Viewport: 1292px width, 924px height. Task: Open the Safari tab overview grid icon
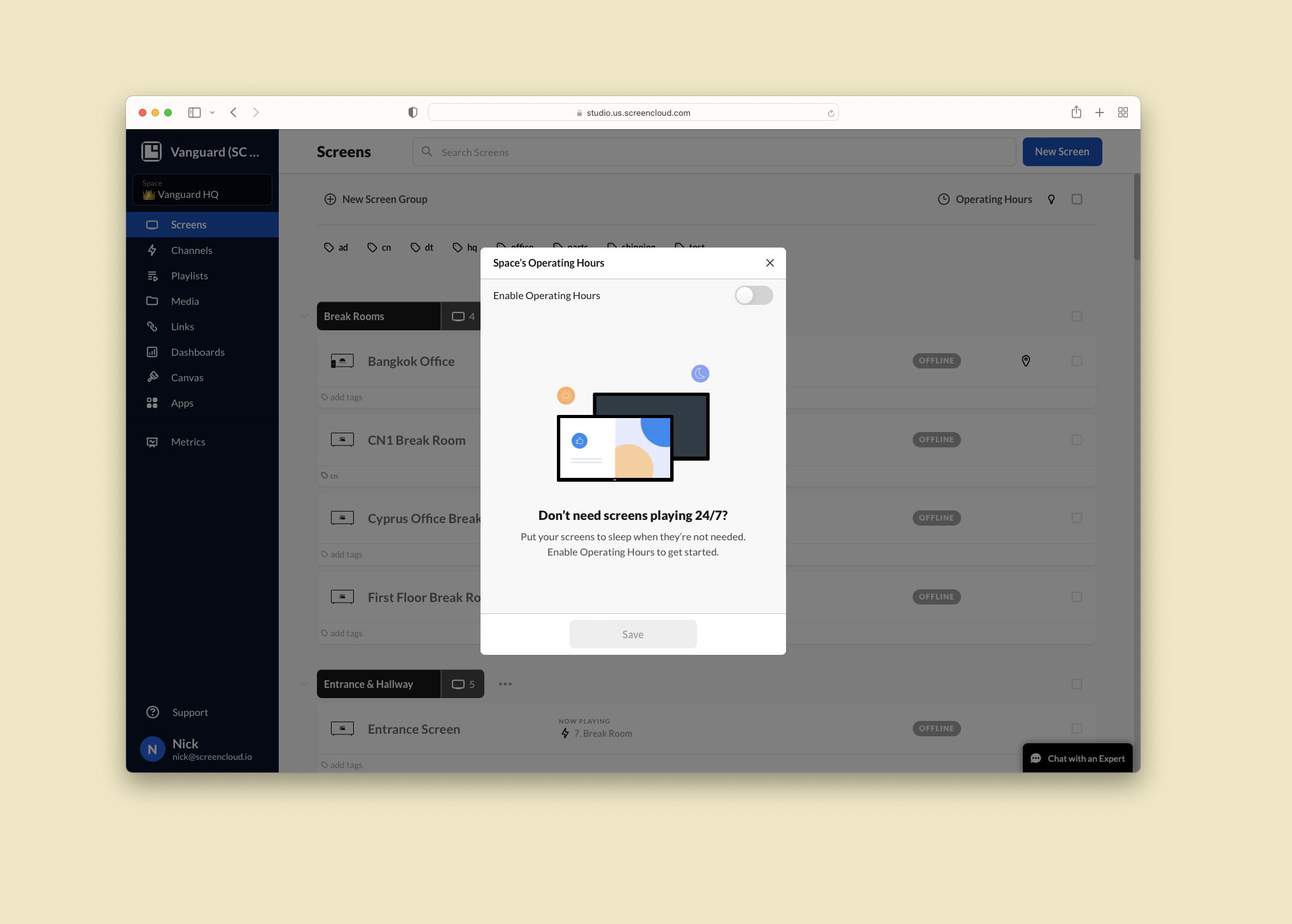[x=1123, y=113]
